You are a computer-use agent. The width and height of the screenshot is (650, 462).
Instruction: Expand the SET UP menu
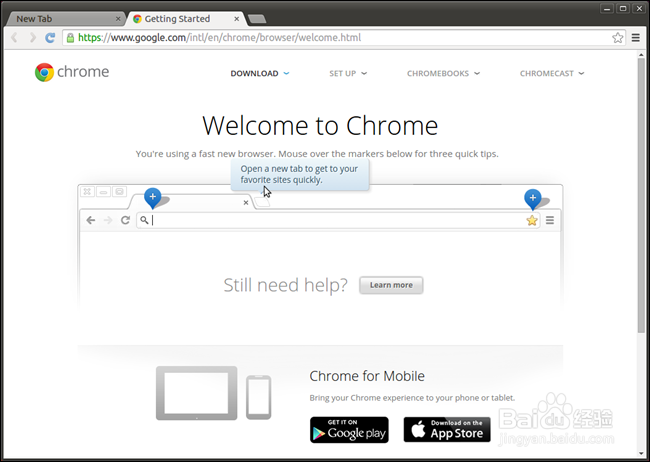coord(348,73)
